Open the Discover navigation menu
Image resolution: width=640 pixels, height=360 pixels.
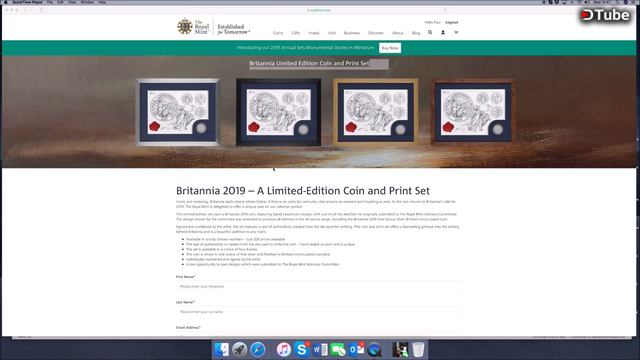click(x=376, y=33)
